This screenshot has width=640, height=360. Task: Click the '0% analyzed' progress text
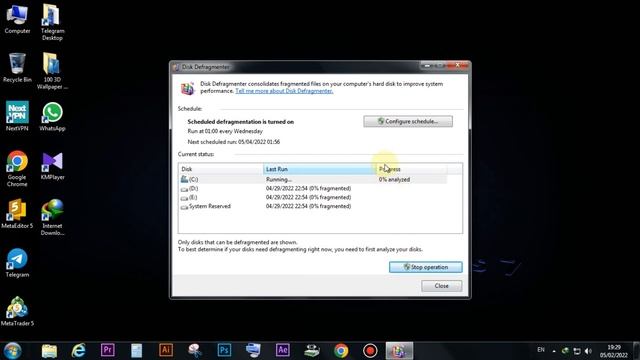click(394, 180)
